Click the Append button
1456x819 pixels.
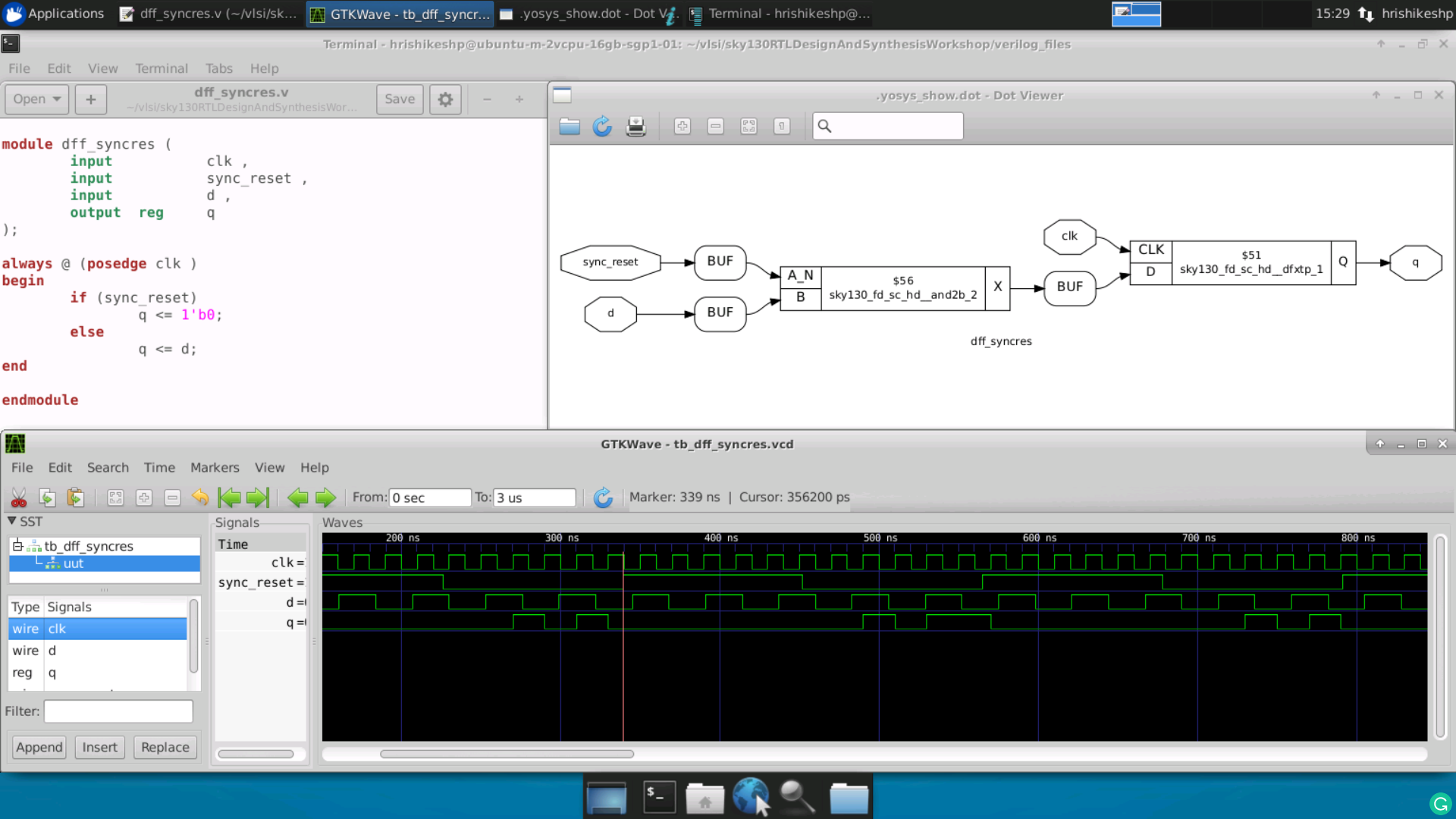click(x=39, y=748)
